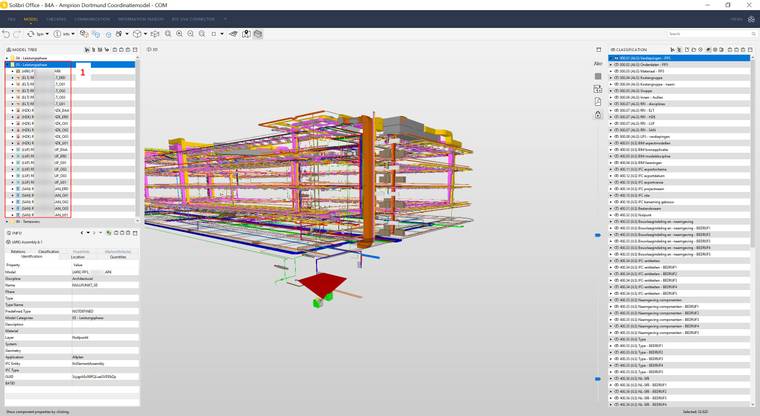Click the lock icon beside 3D view
Viewport: 760px width, 416px height.
click(598, 115)
